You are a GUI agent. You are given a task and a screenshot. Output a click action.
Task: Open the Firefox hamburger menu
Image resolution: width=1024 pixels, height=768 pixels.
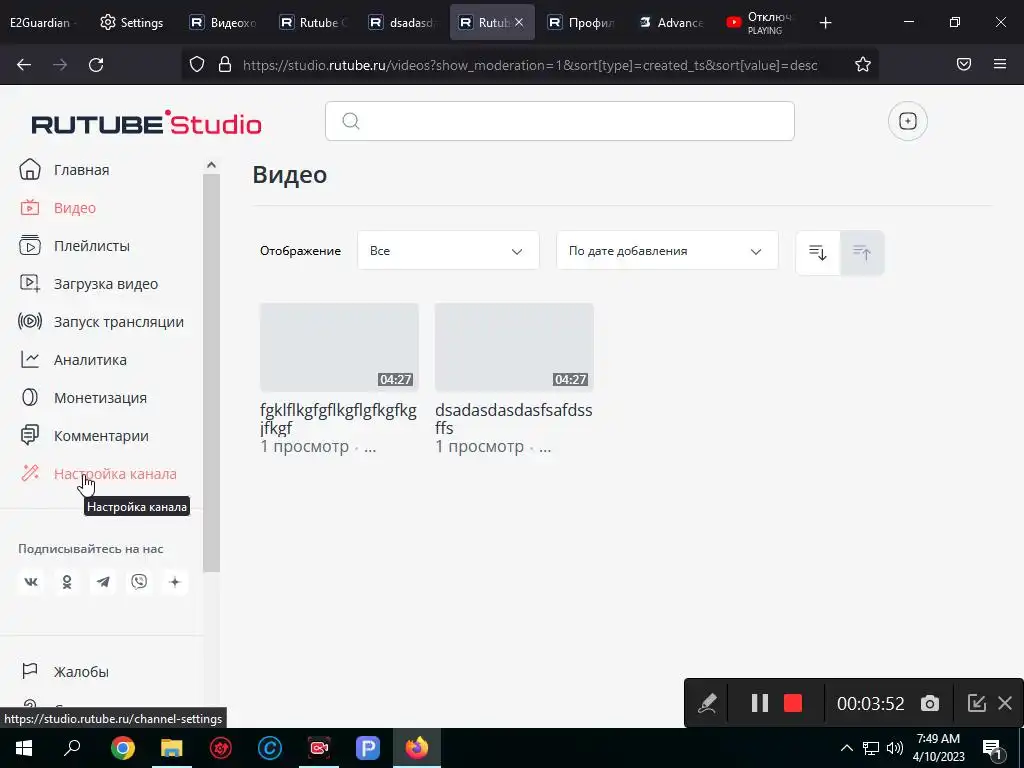pos(1000,64)
